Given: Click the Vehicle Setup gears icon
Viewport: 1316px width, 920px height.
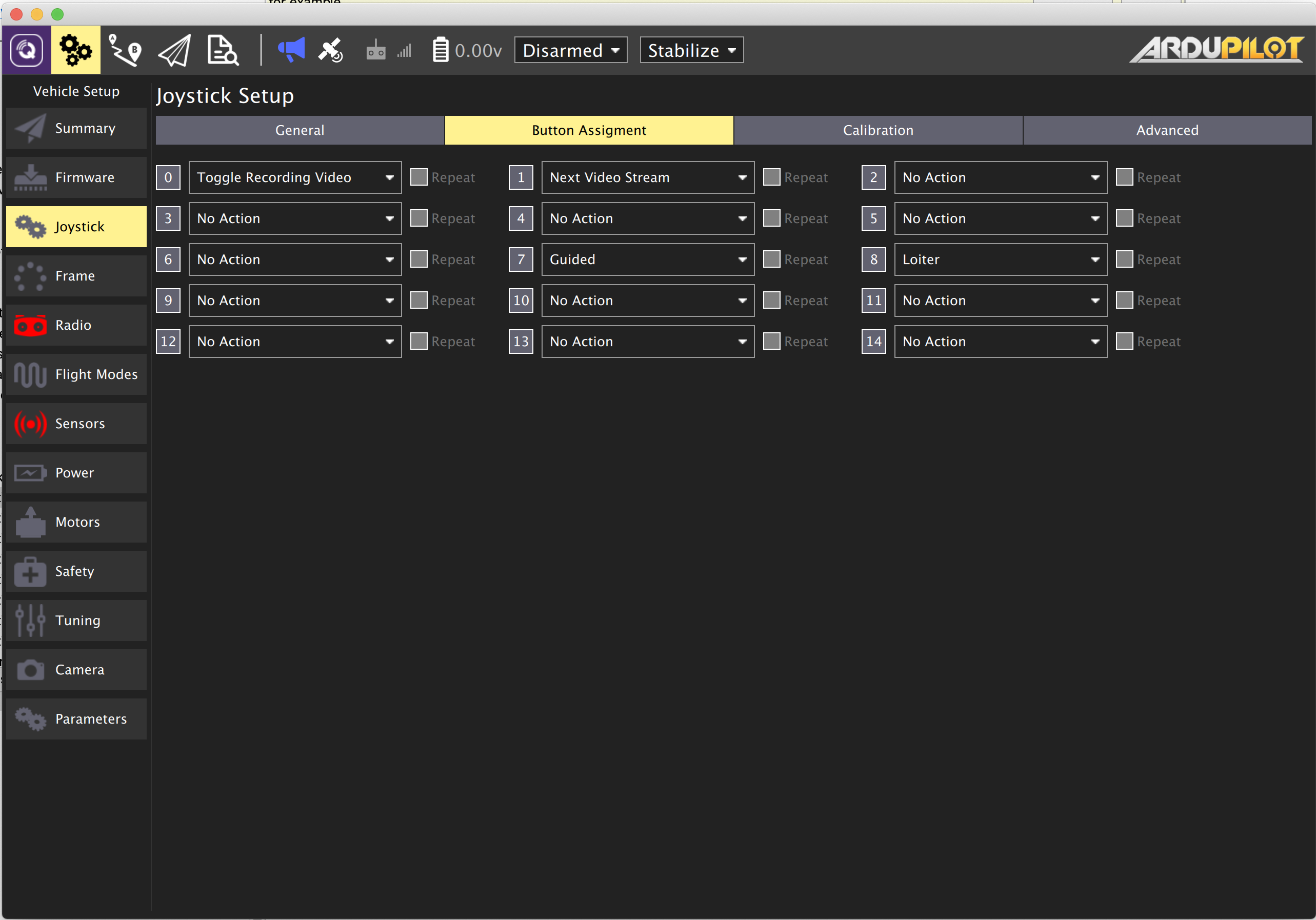Looking at the screenshot, I should (76, 50).
